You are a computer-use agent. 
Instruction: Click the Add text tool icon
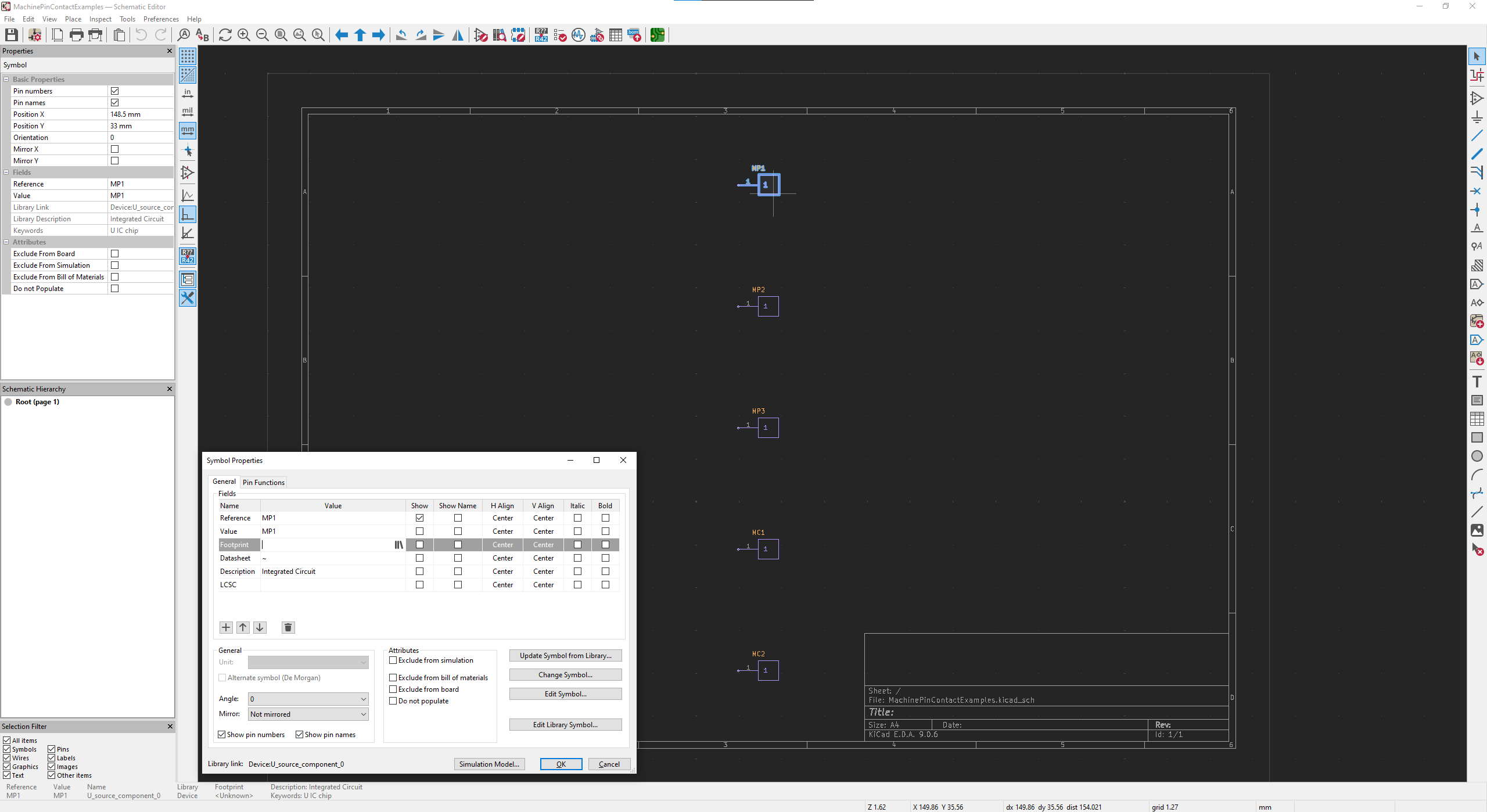click(x=1477, y=382)
